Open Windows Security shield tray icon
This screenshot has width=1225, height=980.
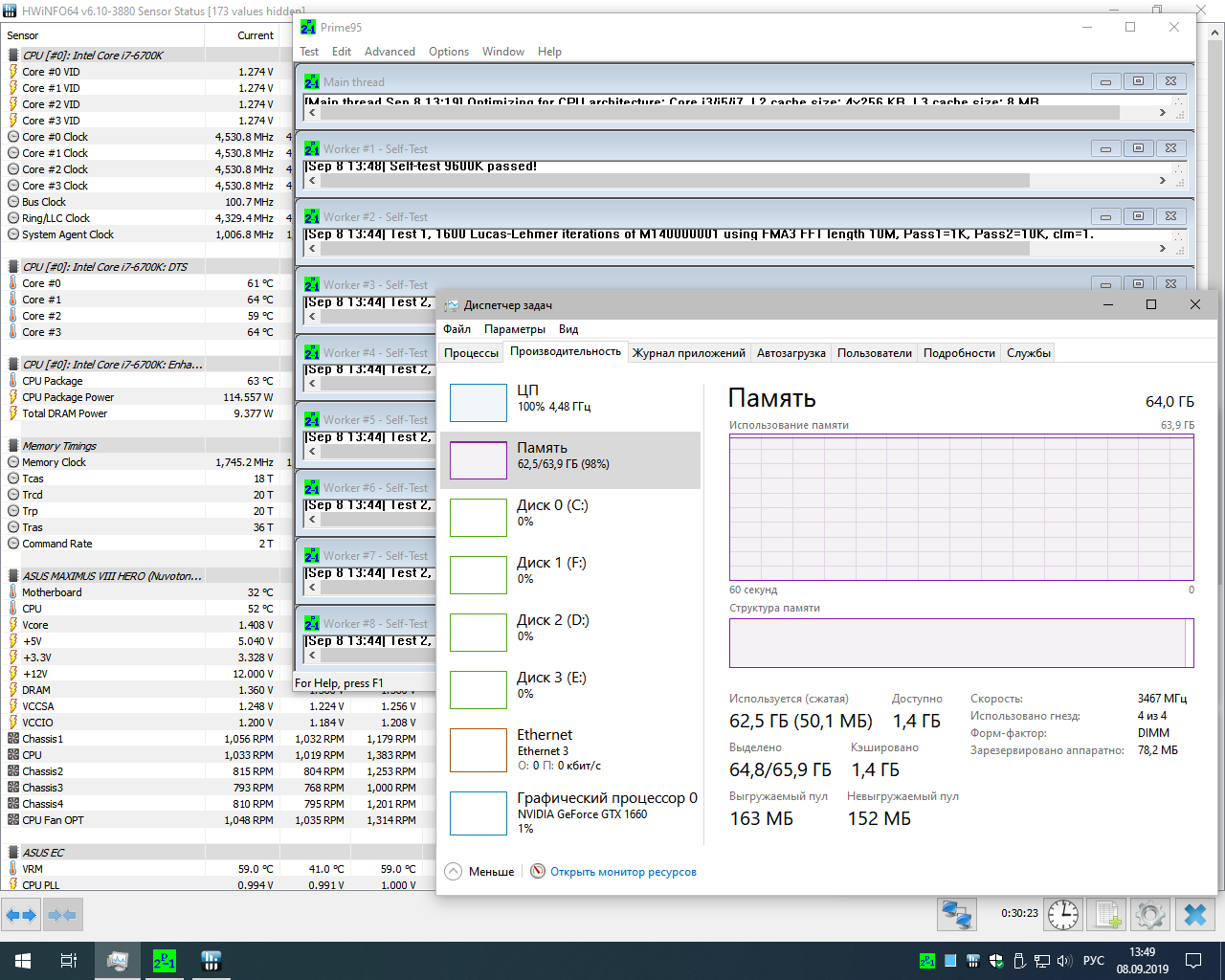click(x=996, y=961)
